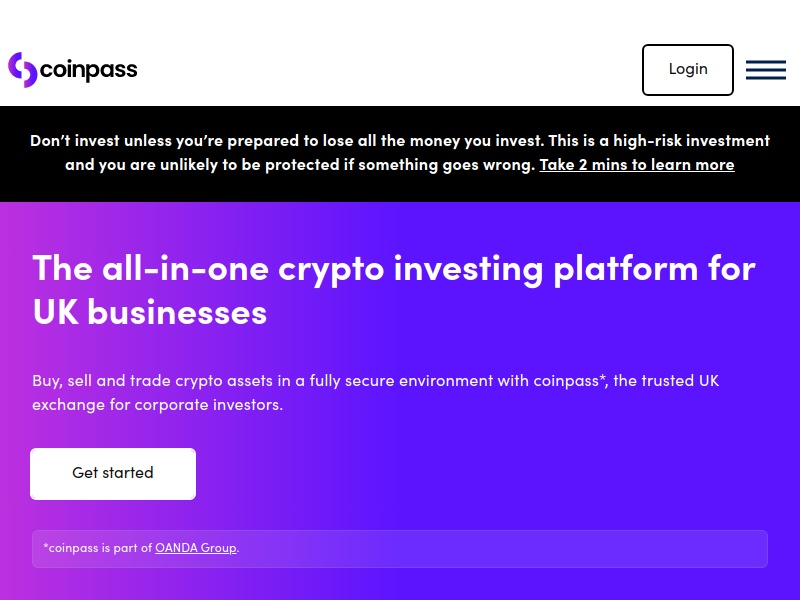Screen dimensions: 800x600
Task: Click the word Don't starting the warning
Action: [49, 141]
